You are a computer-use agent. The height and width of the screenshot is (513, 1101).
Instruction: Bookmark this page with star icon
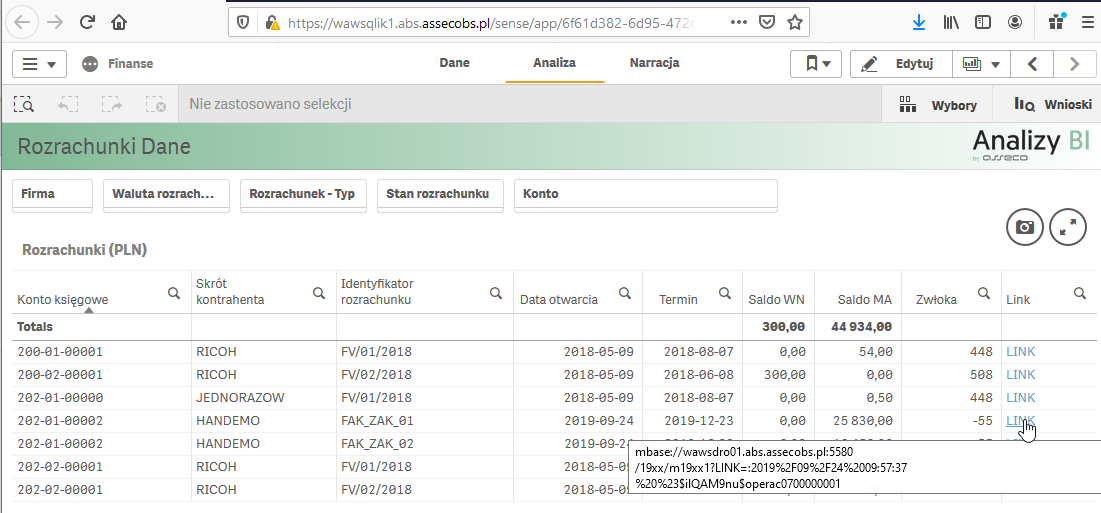(795, 22)
